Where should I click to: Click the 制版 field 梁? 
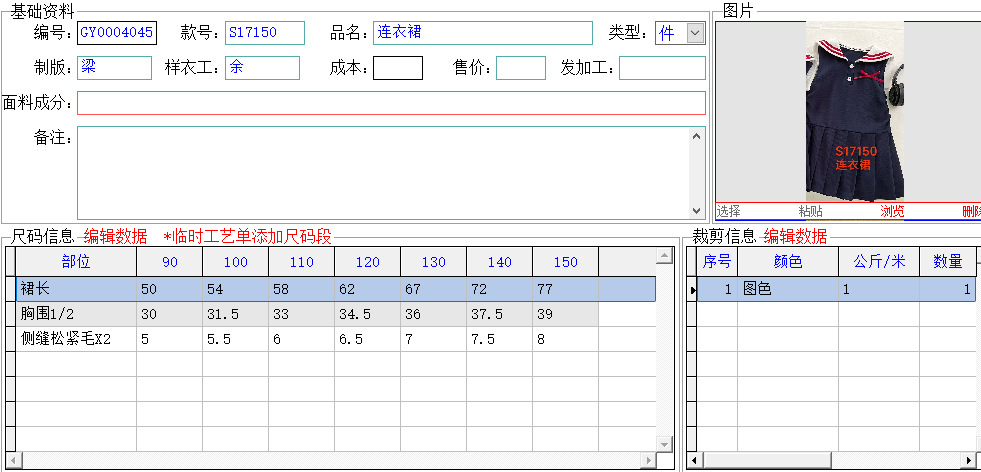(114, 68)
